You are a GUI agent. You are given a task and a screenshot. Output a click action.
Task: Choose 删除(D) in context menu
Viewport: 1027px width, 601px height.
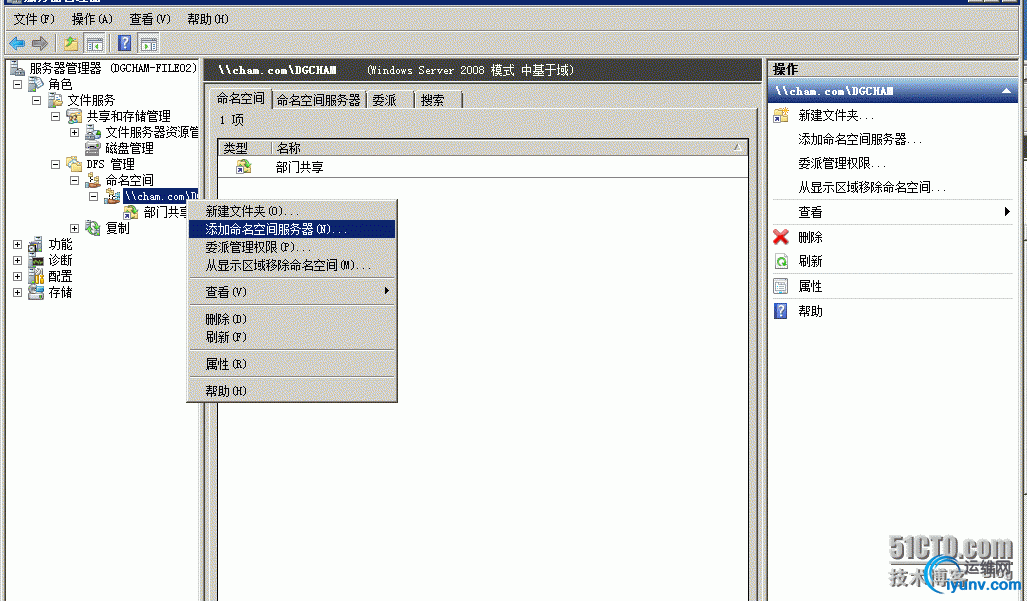292,319
